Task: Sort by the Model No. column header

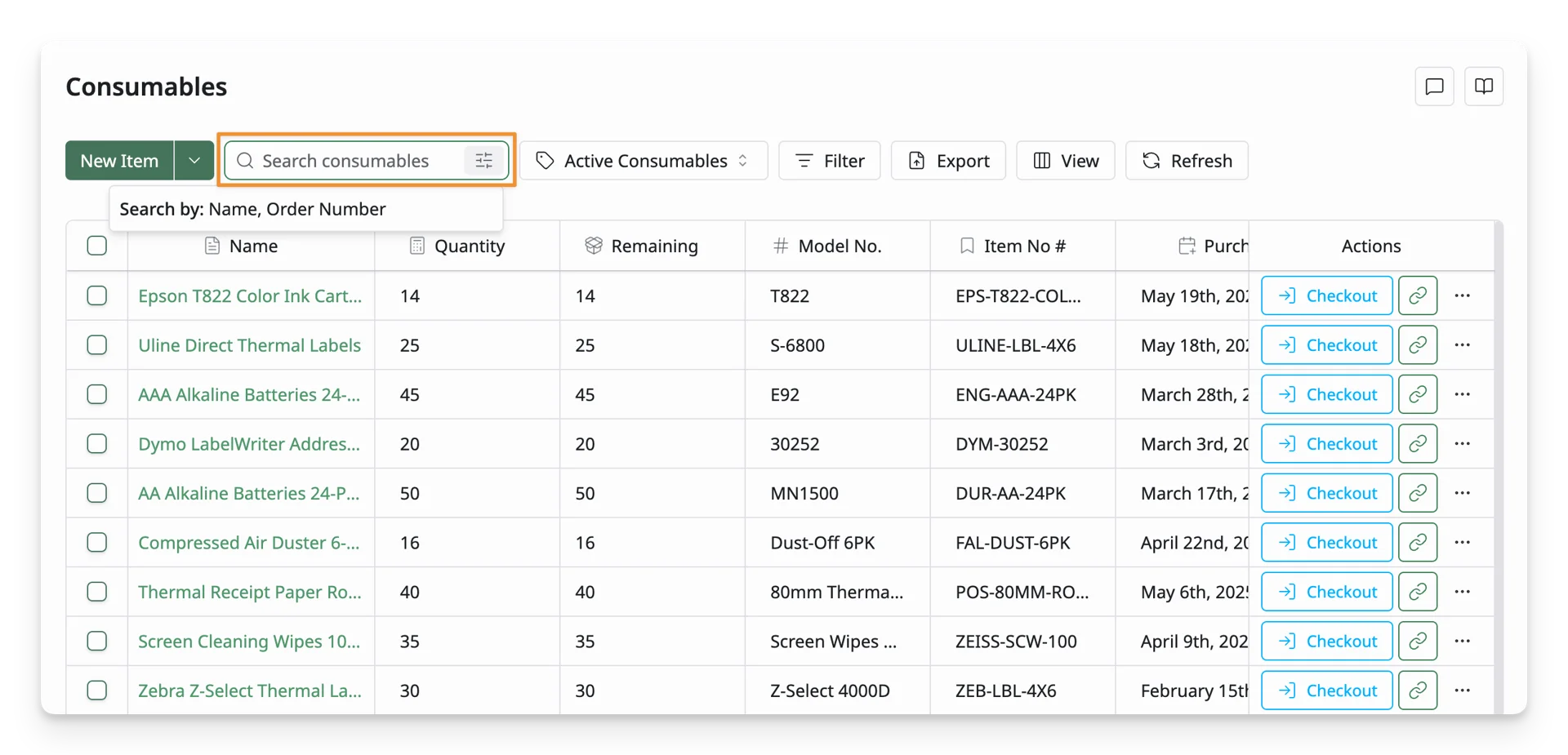Action: (x=840, y=246)
